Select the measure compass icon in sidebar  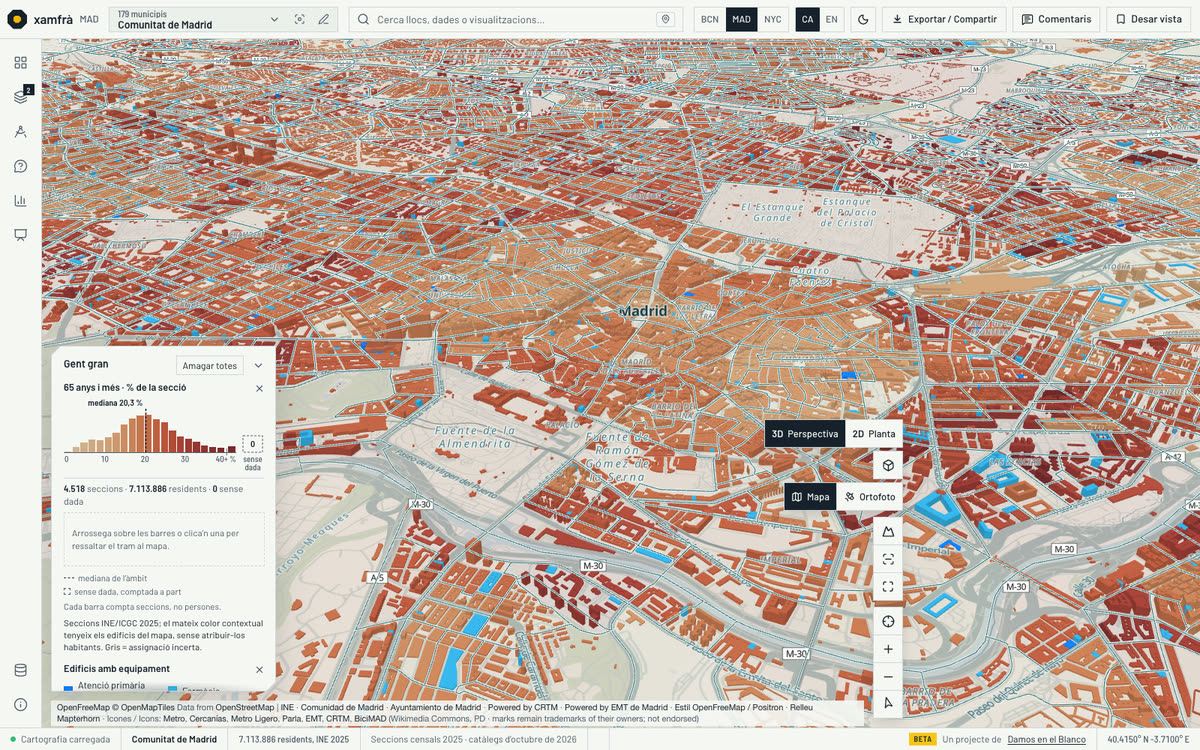click(x=20, y=131)
